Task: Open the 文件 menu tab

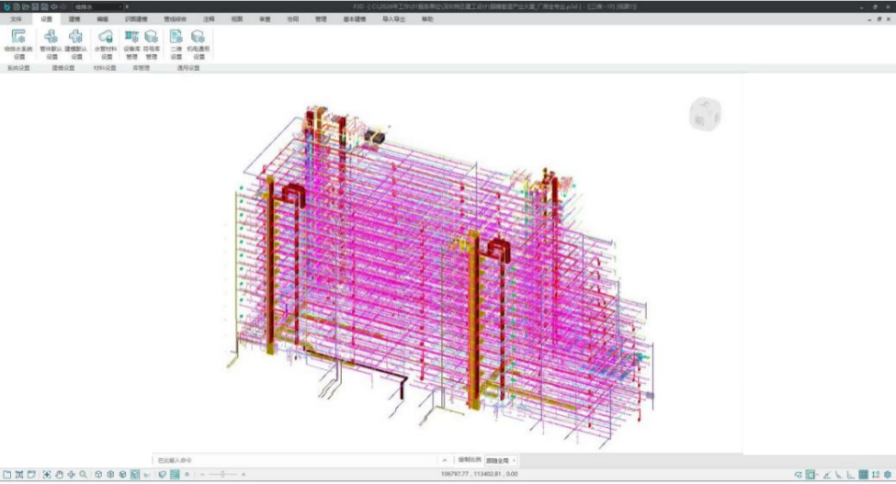Action: [x=15, y=19]
